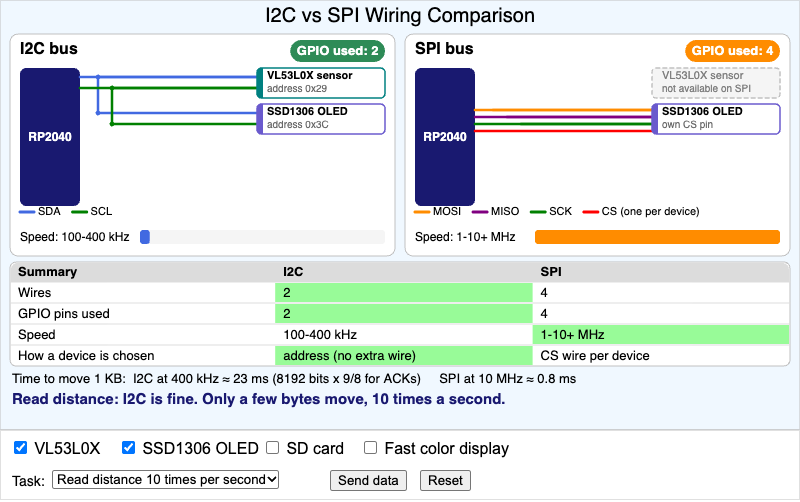Viewport: 800px width, 502px height.
Task: Click the MISO legend label
Action: (505, 211)
